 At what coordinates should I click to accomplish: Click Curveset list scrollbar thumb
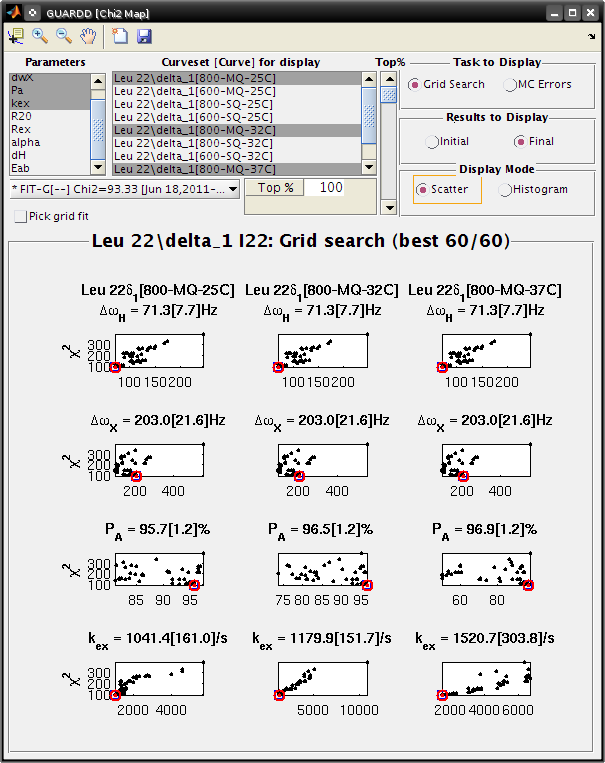click(x=369, y=116)
